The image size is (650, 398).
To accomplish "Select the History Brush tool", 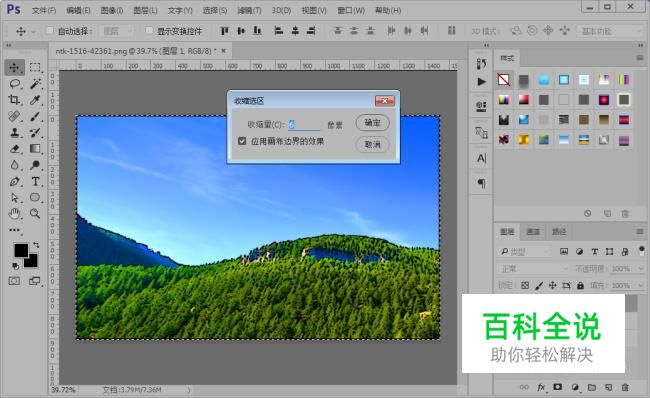I will point(35,133).
